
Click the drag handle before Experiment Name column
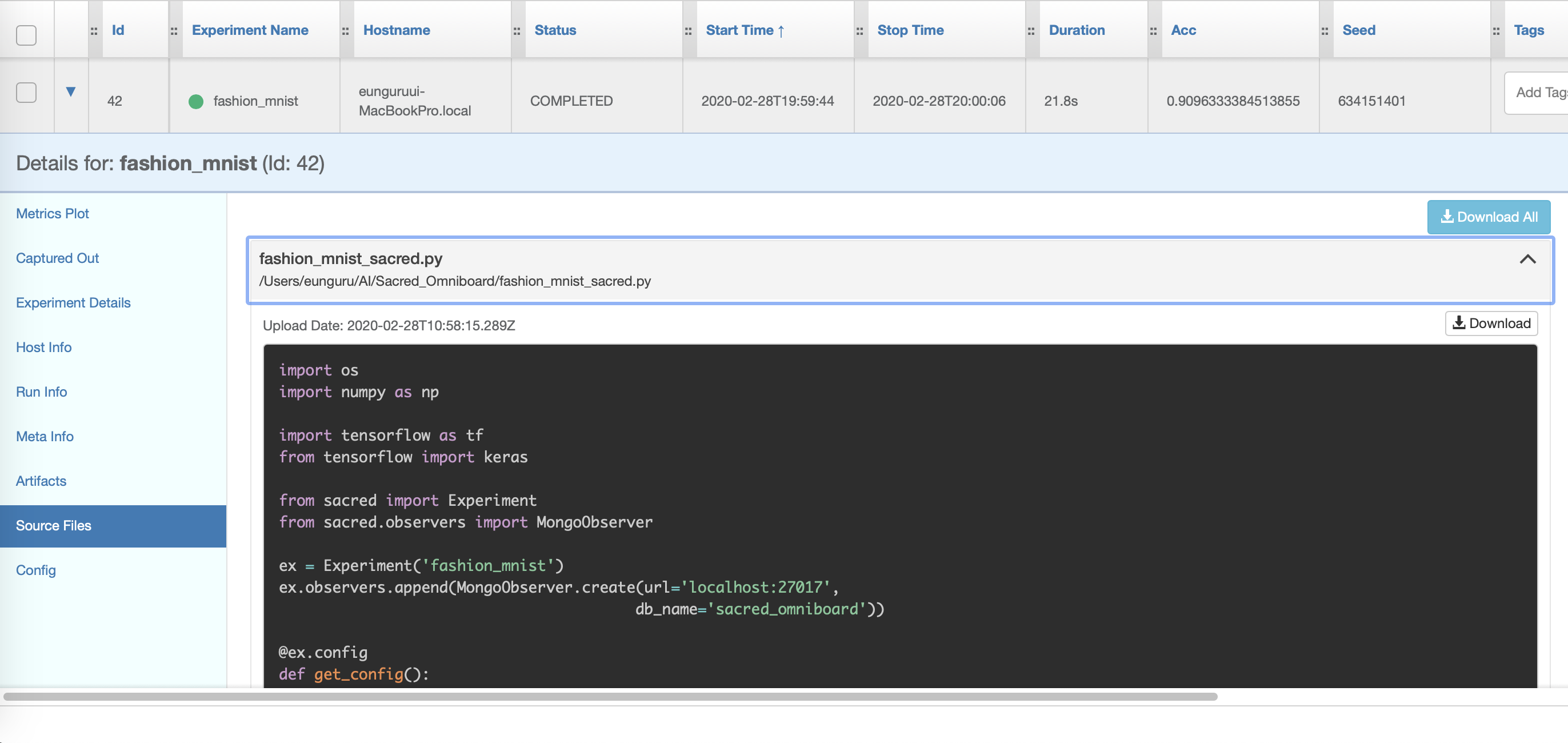tap(174, 31)
